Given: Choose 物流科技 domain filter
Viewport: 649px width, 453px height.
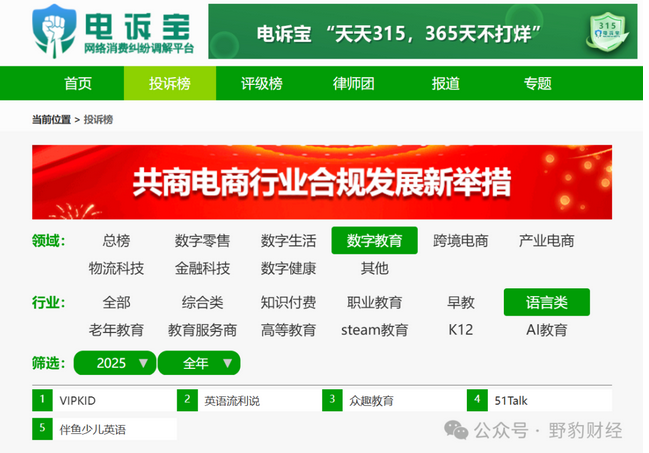Looking at the screenshot, I should tap(116, 268).
